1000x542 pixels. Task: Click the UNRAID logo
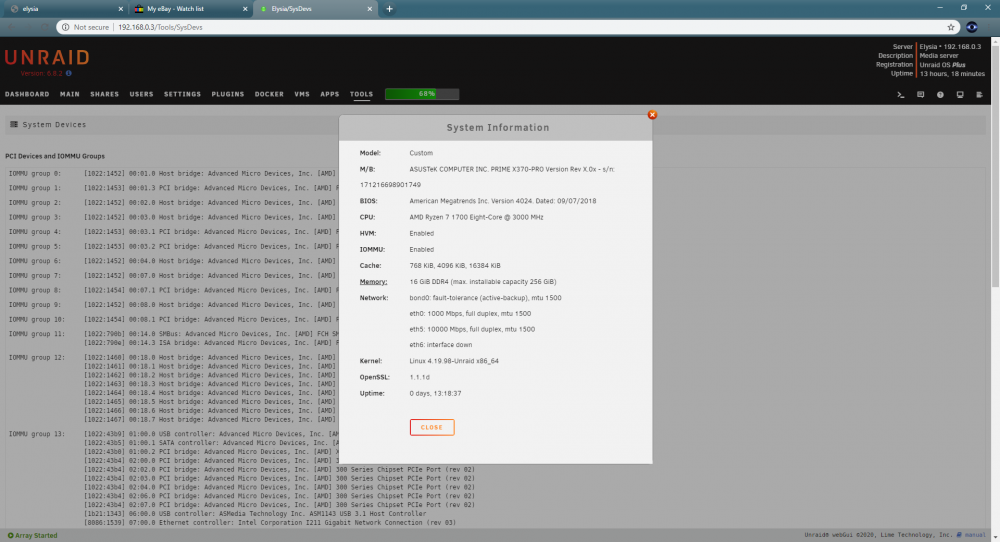pos(47,58)
